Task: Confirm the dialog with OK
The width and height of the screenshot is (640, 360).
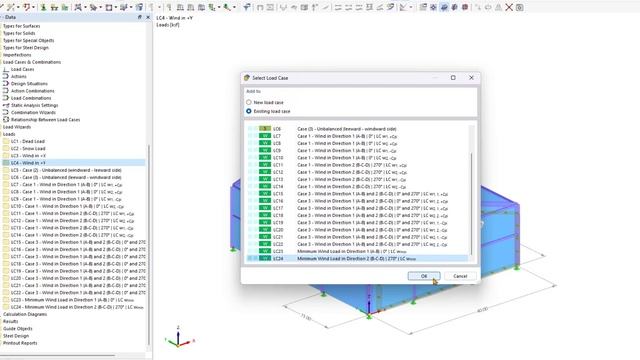Action: [424, 276]
